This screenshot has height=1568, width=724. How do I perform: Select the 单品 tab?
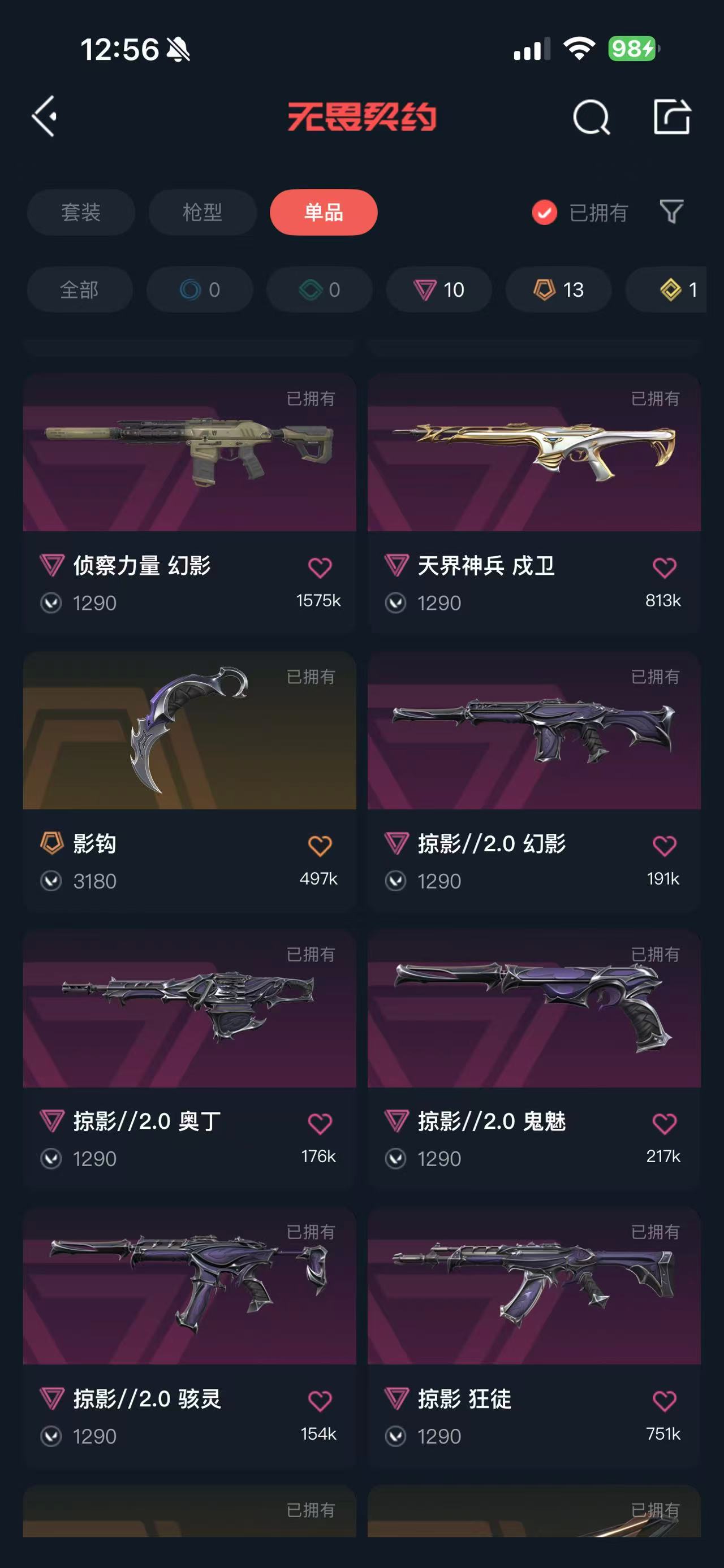coord(324,213)
